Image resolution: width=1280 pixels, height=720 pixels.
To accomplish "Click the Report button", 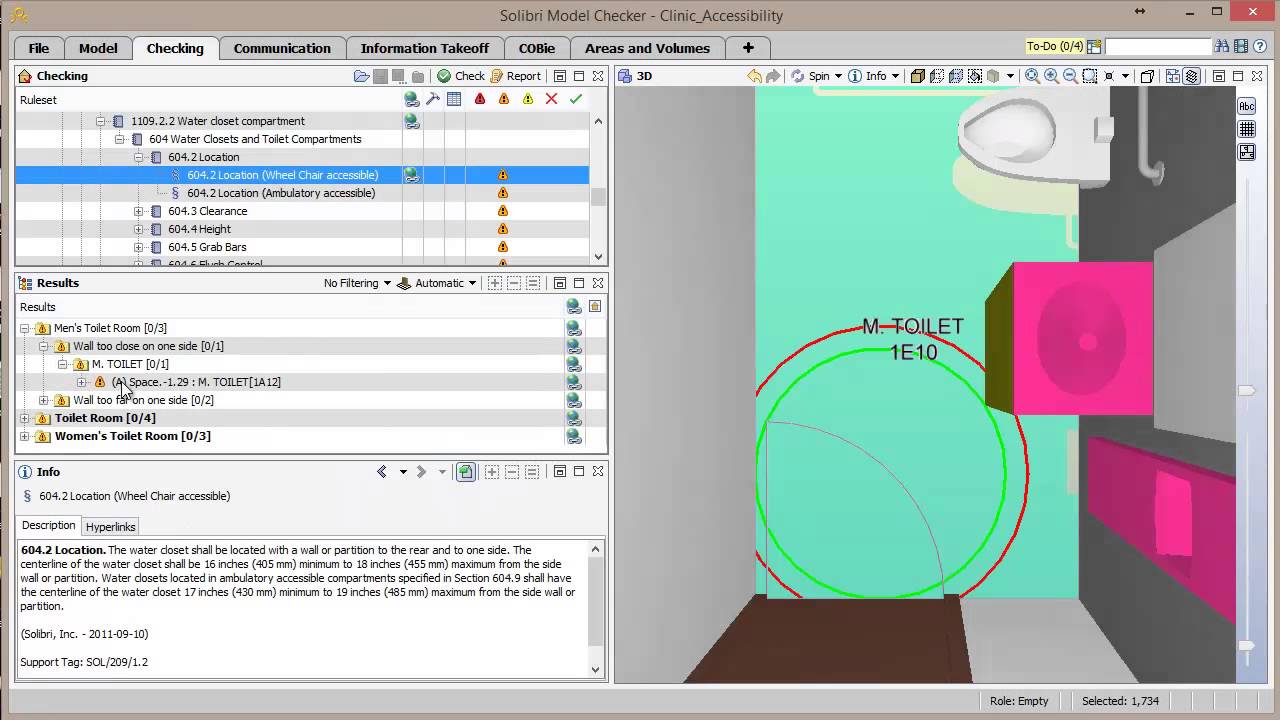I will pyautogui.click(x=515, y=76).
